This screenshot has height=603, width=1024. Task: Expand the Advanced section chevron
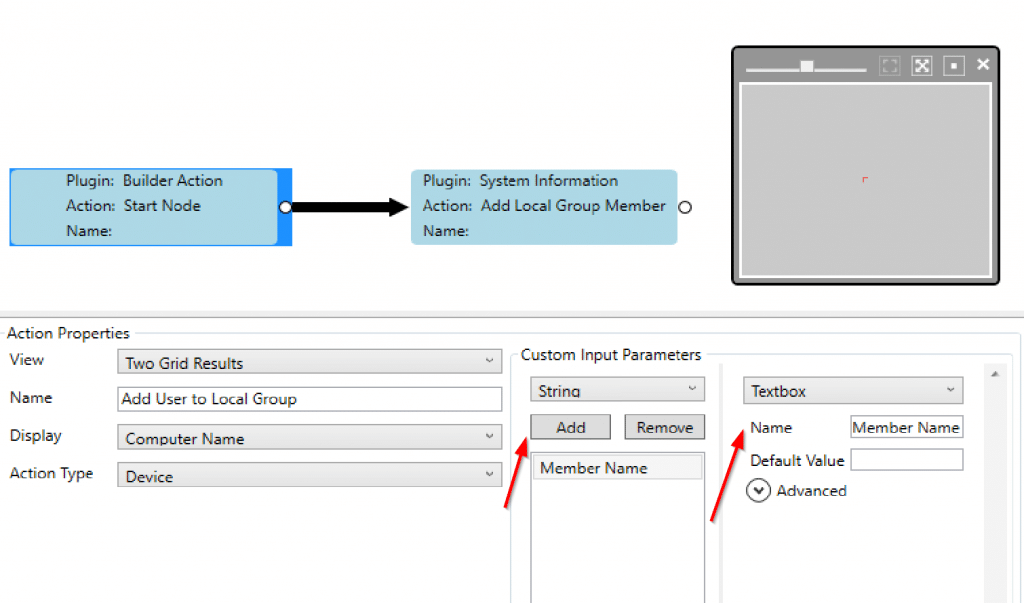[759, 491]
